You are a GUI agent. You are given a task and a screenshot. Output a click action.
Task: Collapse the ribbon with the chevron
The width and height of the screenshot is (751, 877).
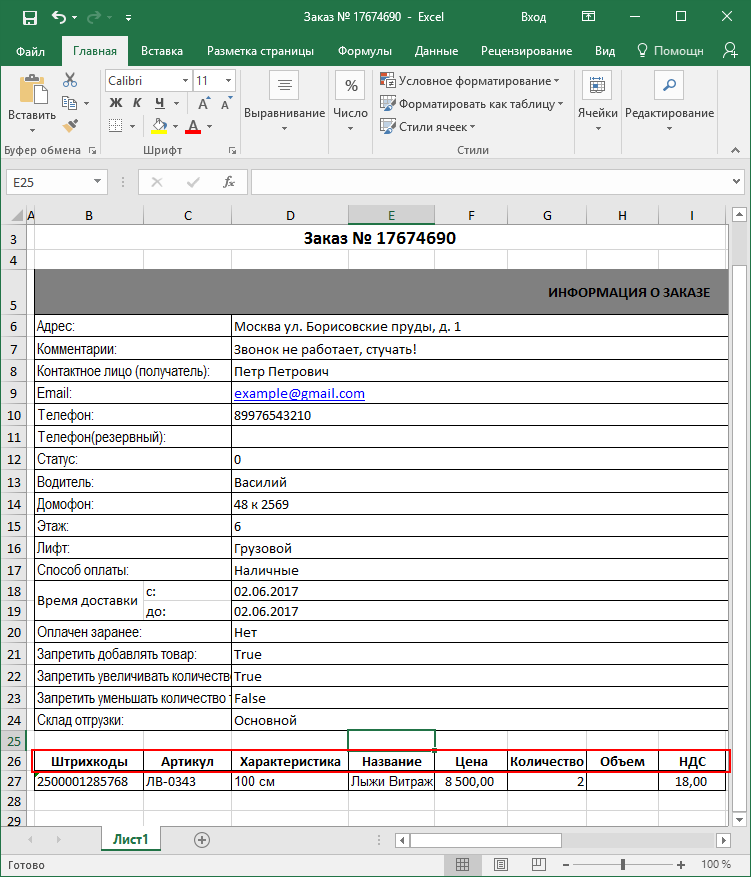point(735,150)
